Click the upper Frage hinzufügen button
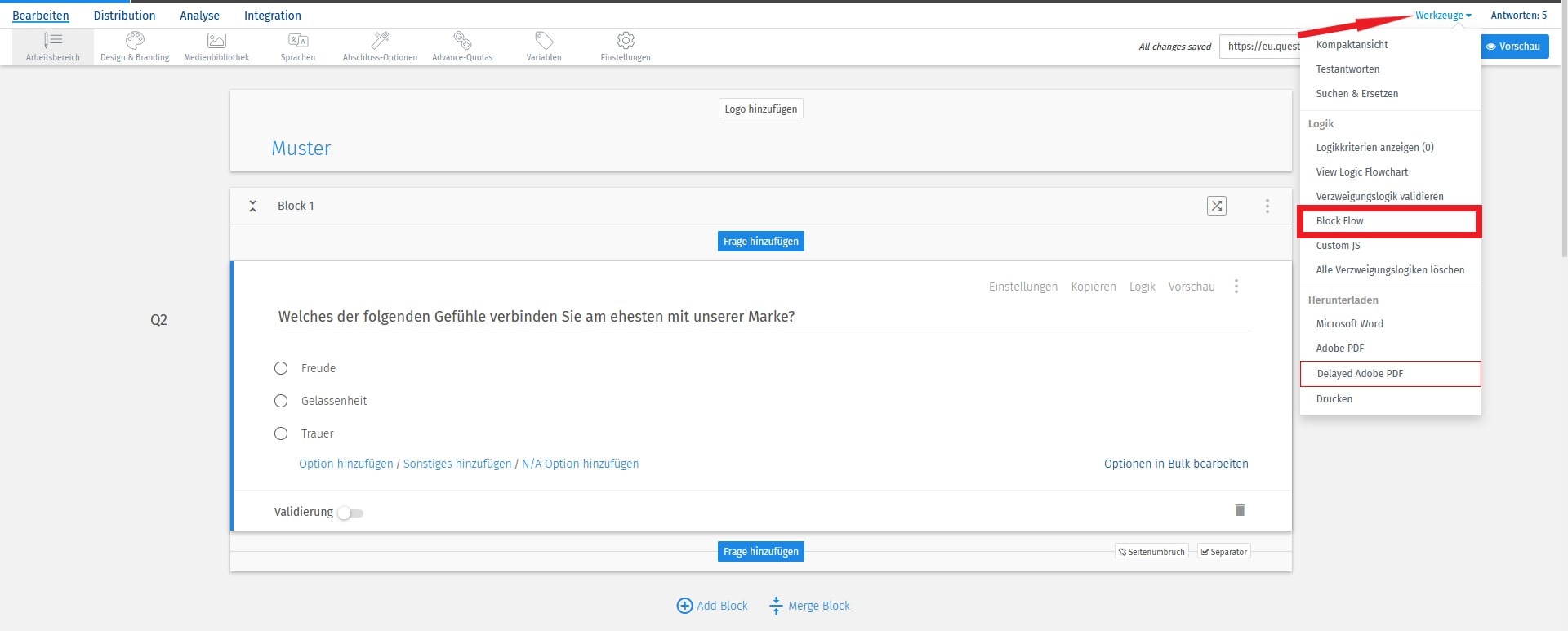The width and height of the screenshot is (1568, 631). (761, 242)
